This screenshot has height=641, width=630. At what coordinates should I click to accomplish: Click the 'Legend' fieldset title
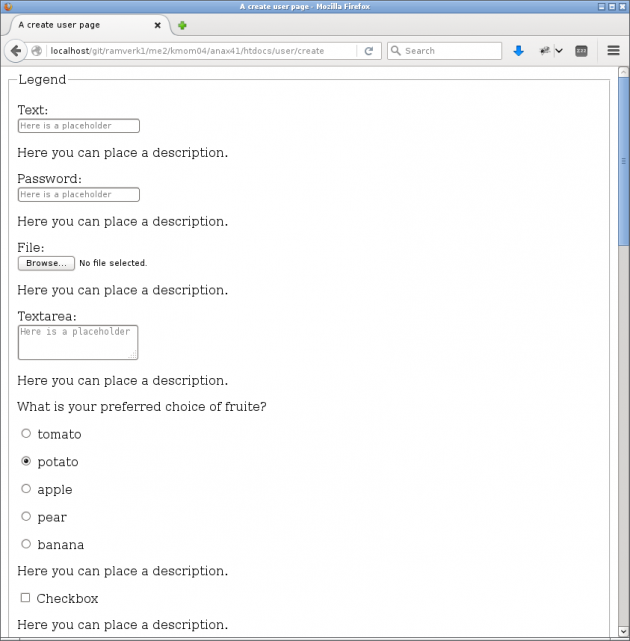(42, 79)
